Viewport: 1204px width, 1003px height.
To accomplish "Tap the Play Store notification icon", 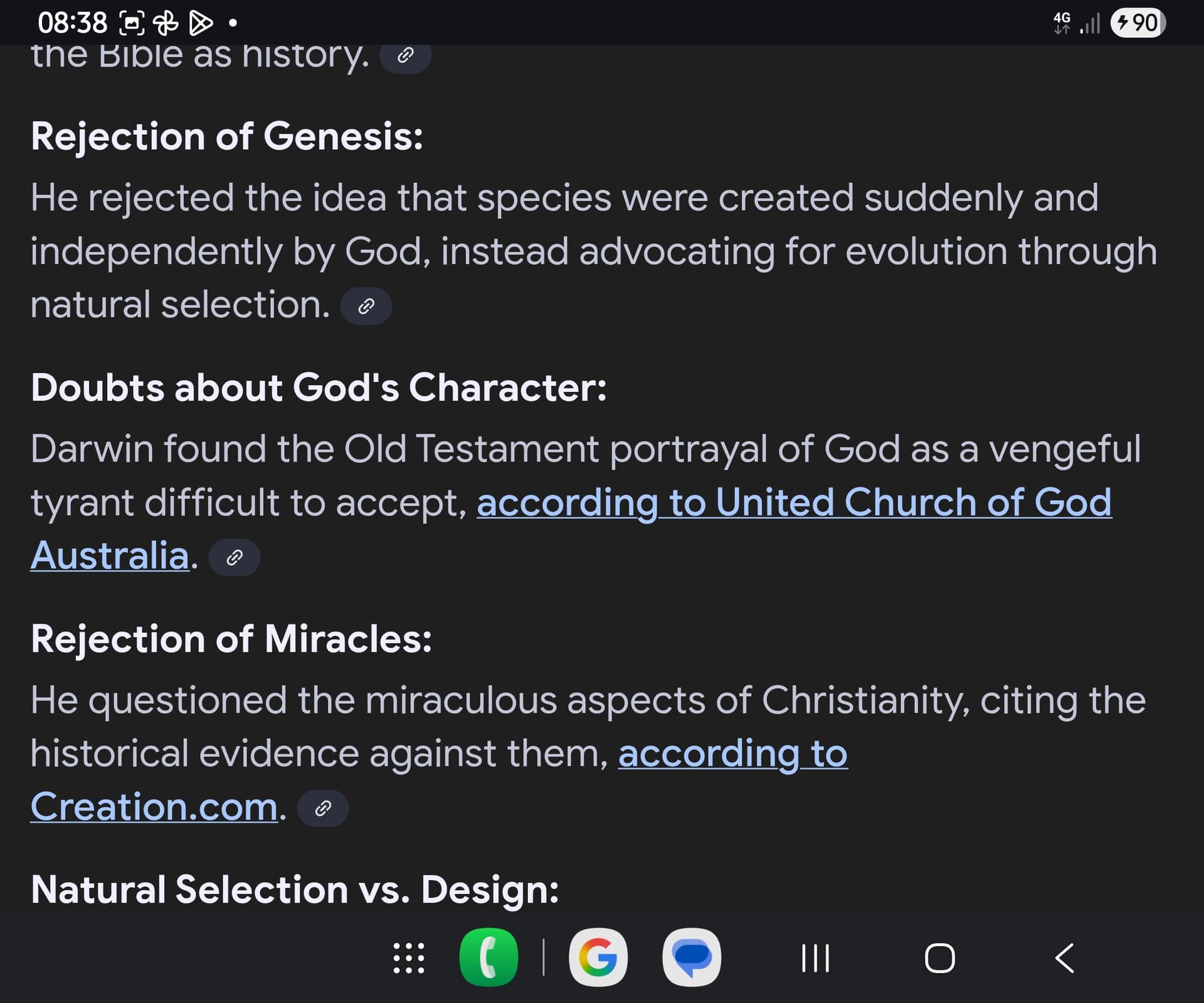I will pos(201,23).
